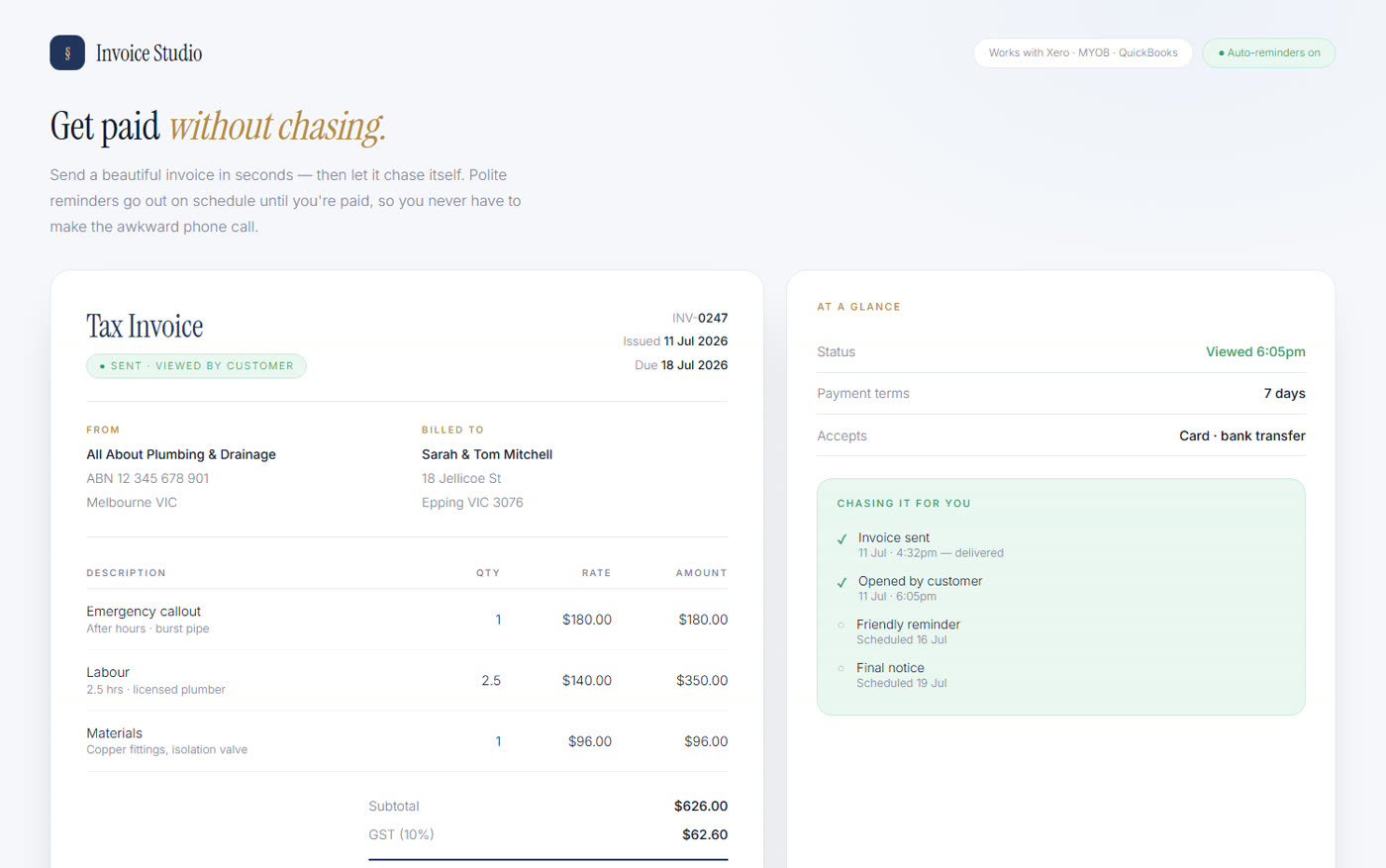Click the Materials line item description
The width and height of the screenshot is (1386, 868).
[x=166, y=741]
